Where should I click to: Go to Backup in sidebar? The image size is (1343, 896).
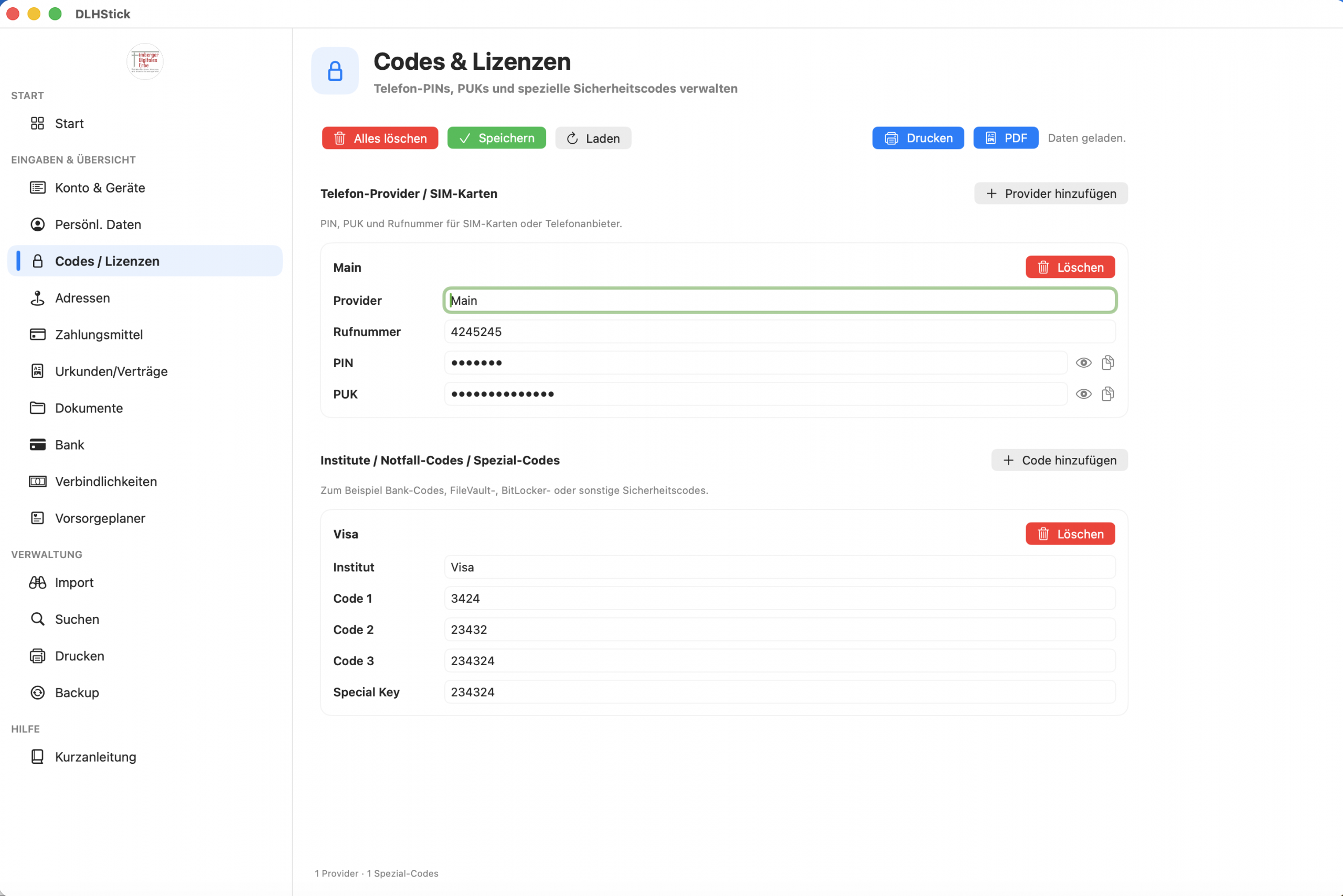click(x=77, y=692)
